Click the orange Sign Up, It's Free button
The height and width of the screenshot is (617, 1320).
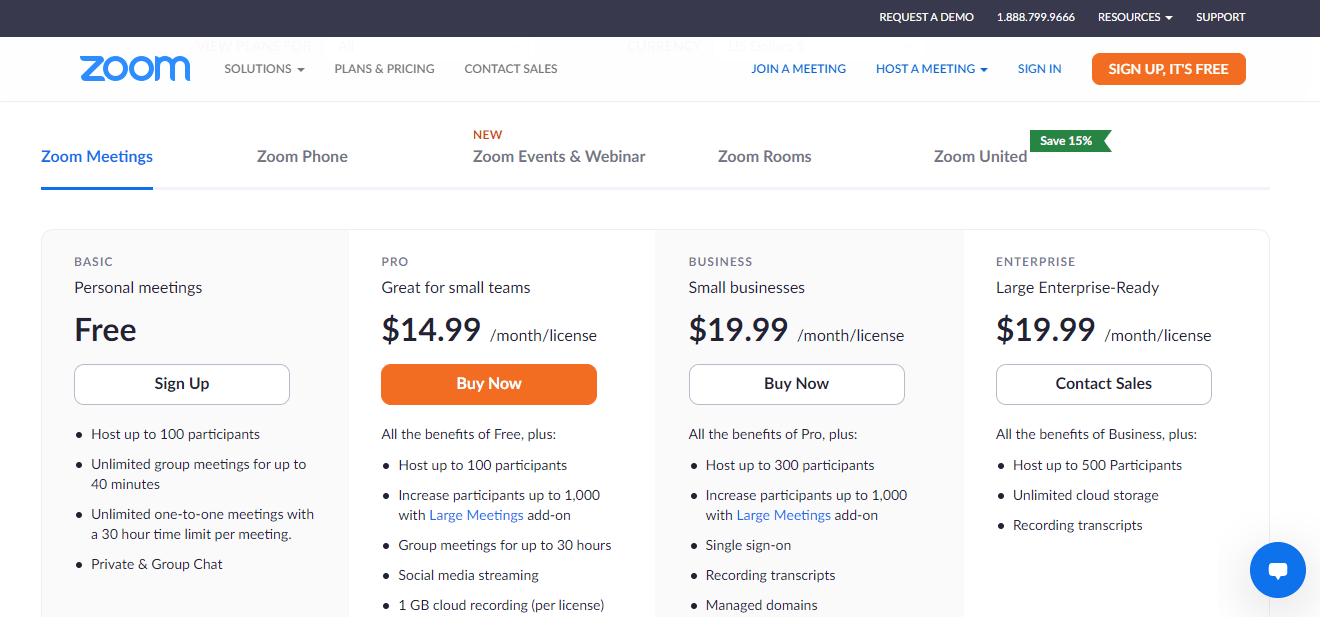1168,69
